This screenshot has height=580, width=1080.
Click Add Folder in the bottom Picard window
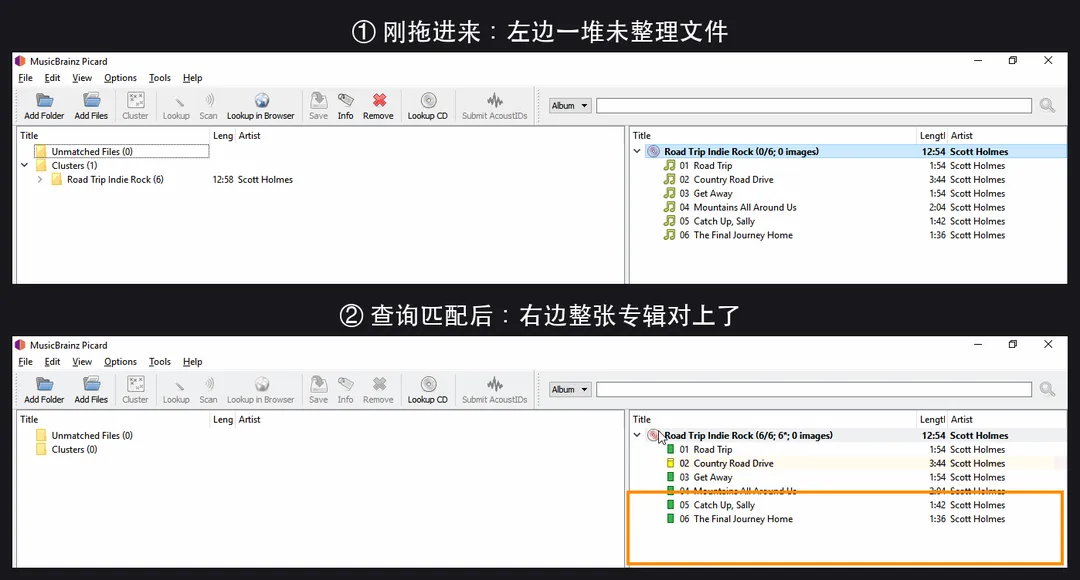44,390
